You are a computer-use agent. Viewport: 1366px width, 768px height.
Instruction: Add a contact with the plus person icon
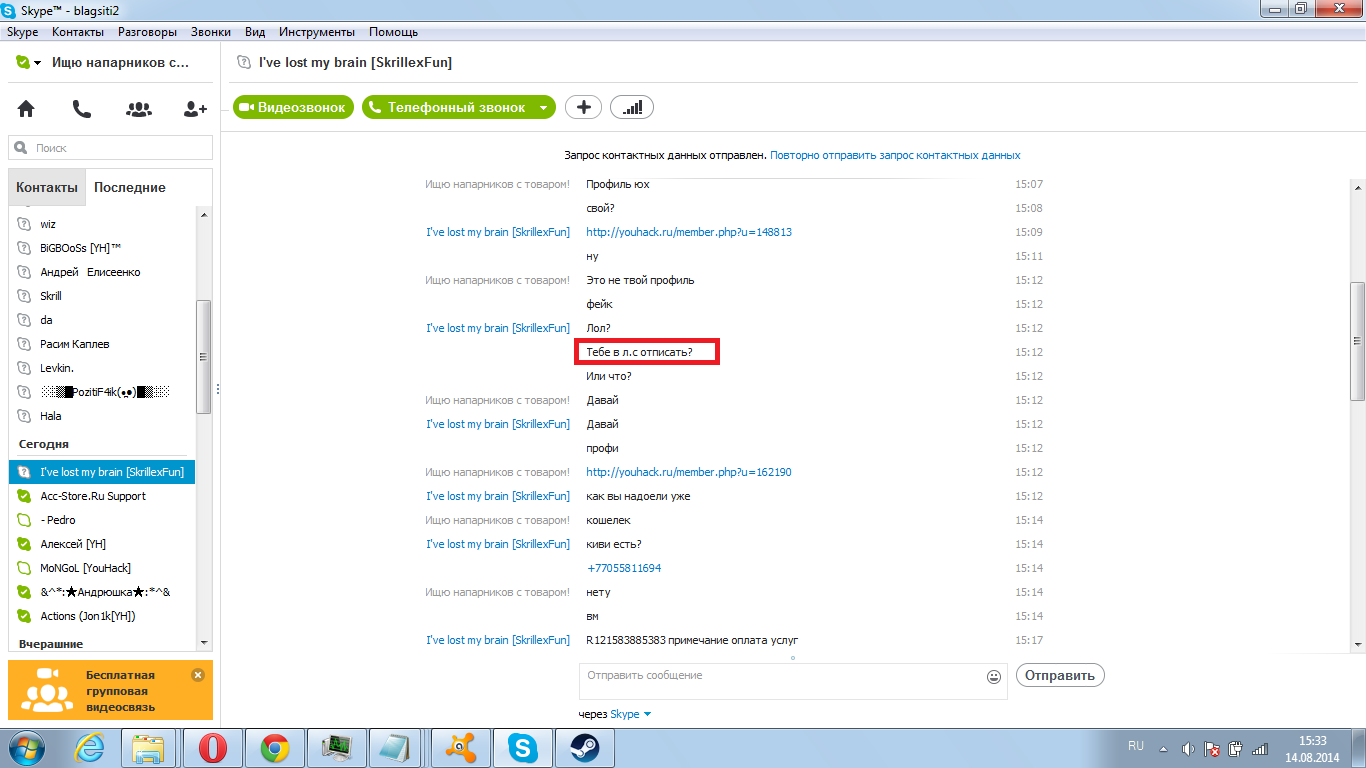(x=195, y=109)
